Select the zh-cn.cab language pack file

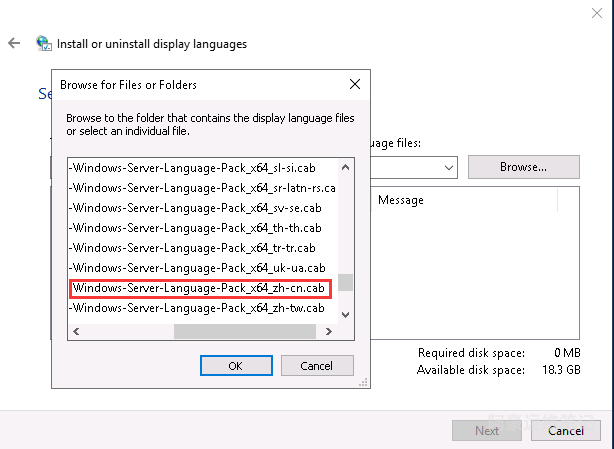[x=198, y=288]
